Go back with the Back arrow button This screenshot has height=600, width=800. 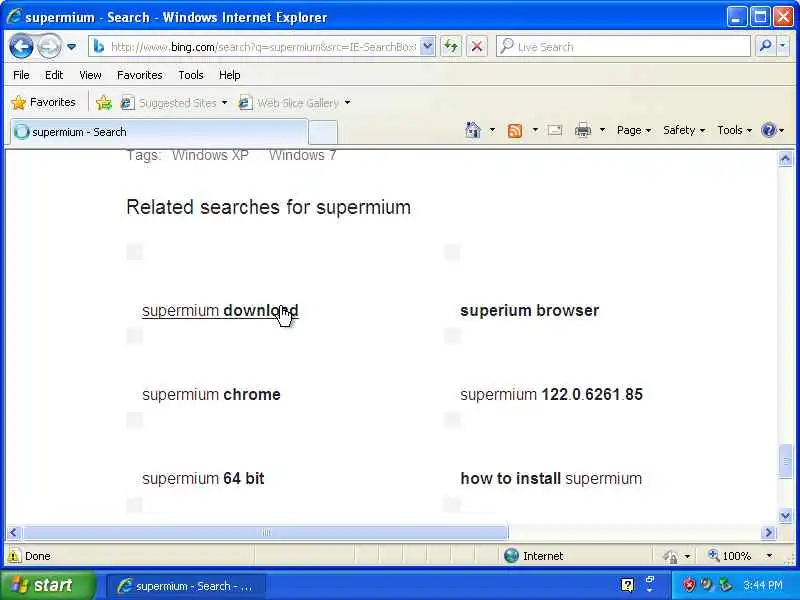click(x=21, y=46)
